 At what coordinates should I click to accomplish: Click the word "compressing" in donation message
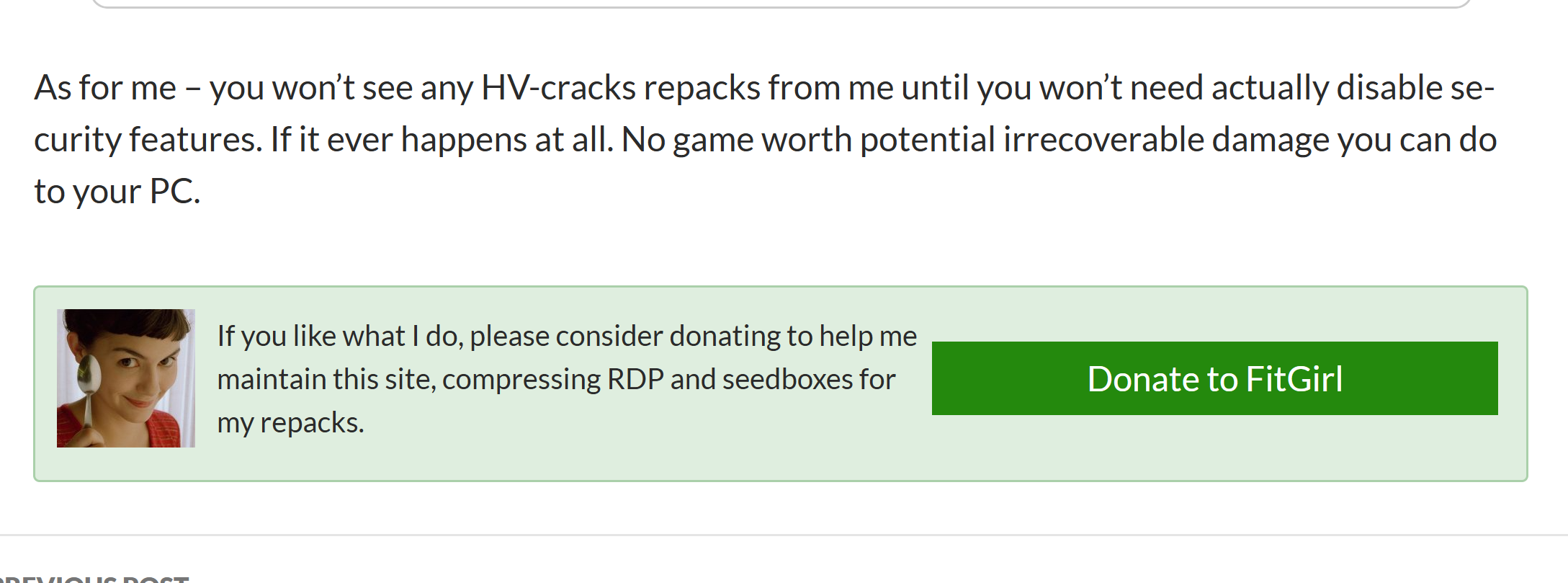pyautogui.click(x=521, y=380)
